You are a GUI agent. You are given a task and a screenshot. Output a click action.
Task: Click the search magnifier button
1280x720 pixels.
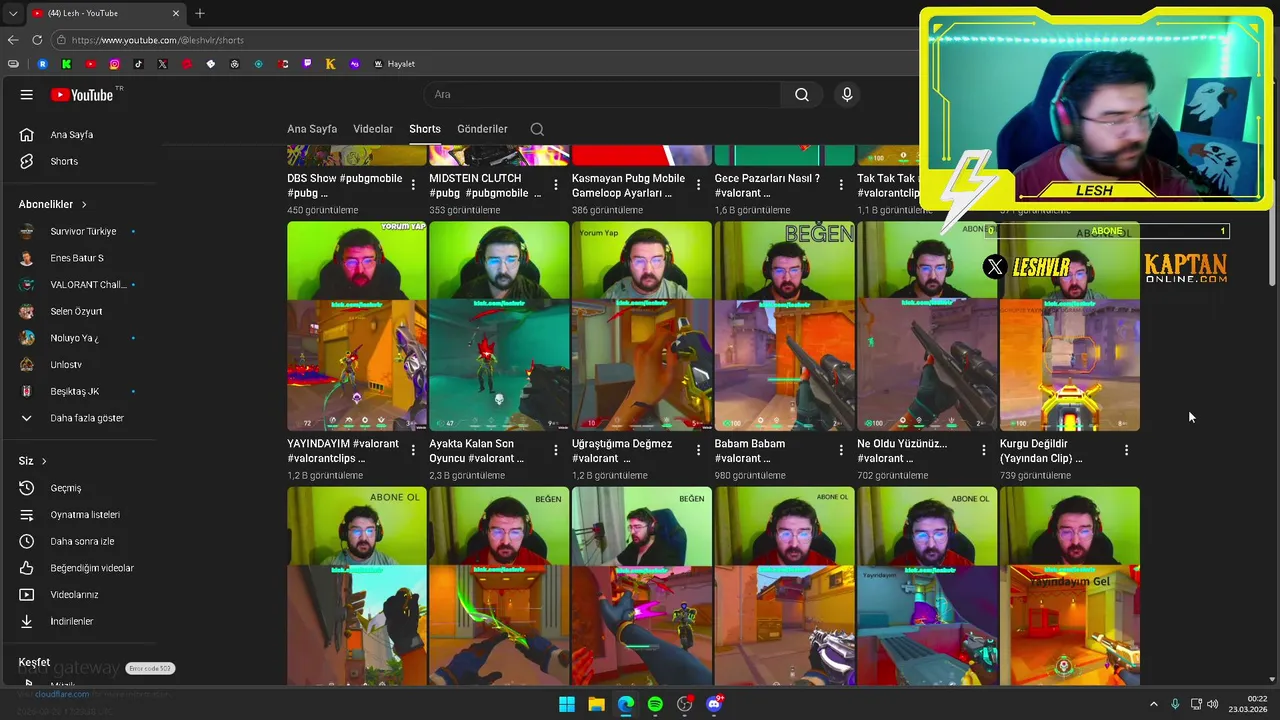coord(802,94)
